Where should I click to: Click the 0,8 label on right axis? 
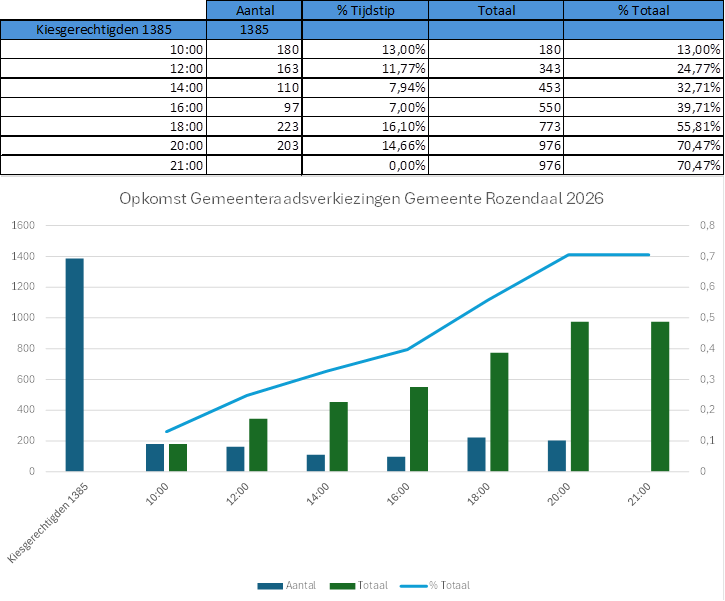click(707, 226)
